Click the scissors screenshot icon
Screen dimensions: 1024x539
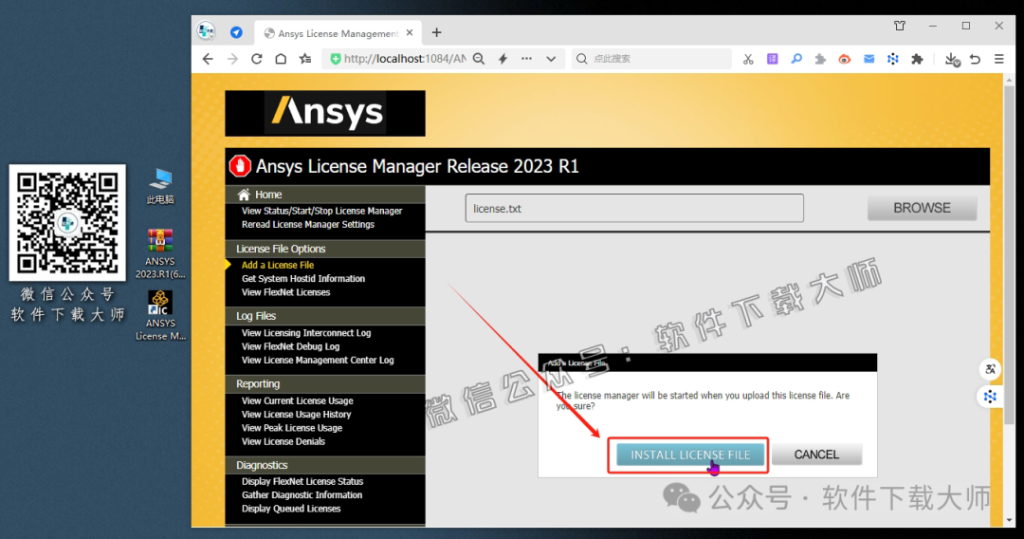[x=748, y=59]
